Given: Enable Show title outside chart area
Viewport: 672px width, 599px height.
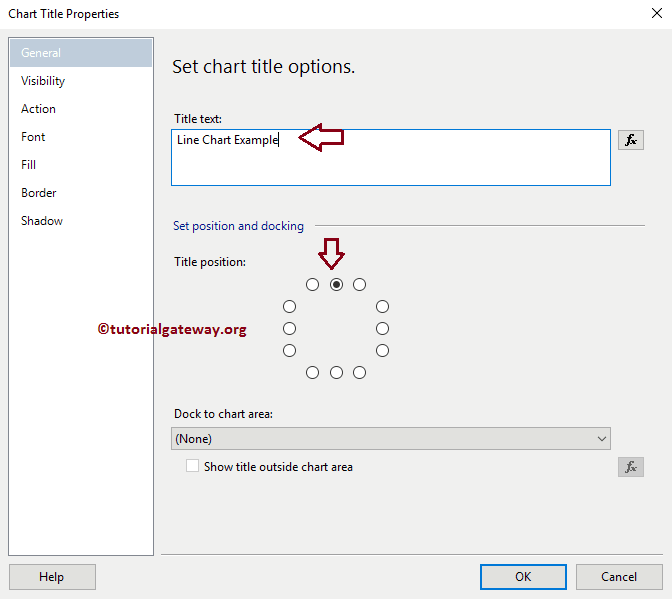Looking at the screenshot, I should (x=193, y=466).
